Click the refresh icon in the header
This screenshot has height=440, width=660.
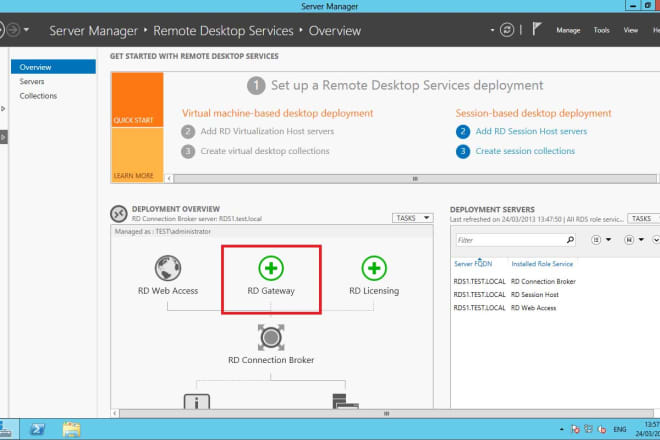pyautogui.click(x=507, y=30)
